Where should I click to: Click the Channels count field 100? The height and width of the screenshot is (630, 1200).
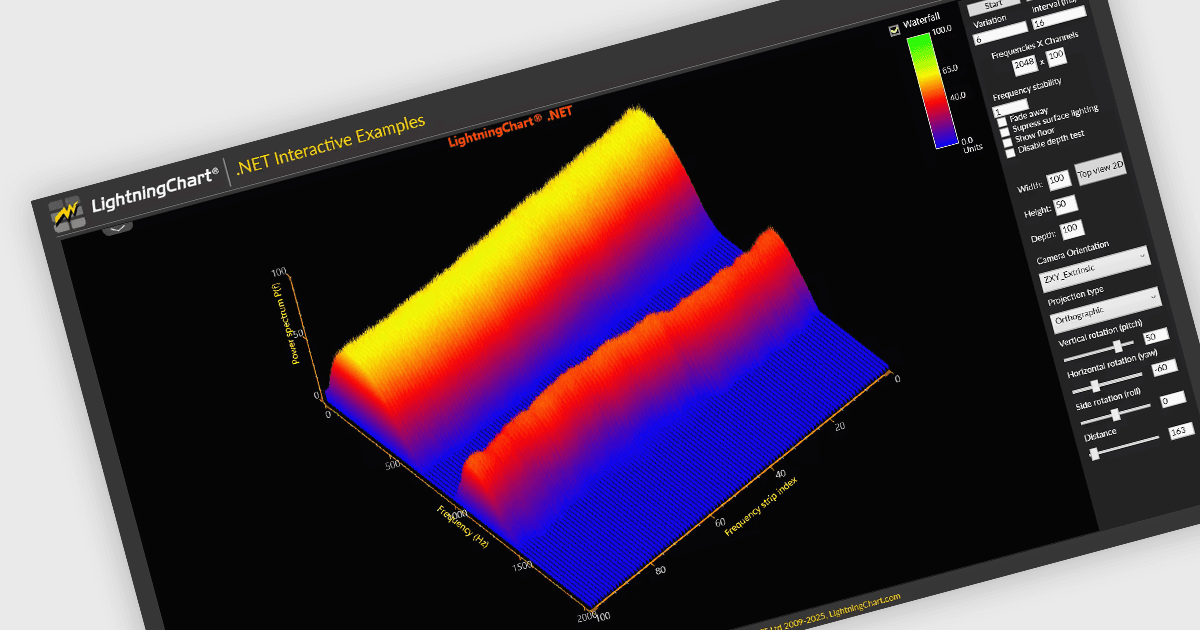[x=1056, y=56]
